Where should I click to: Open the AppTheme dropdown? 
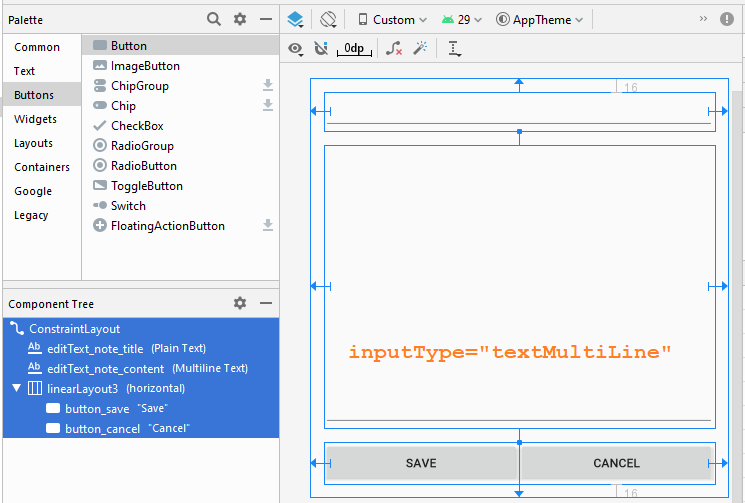coord(539,19)
